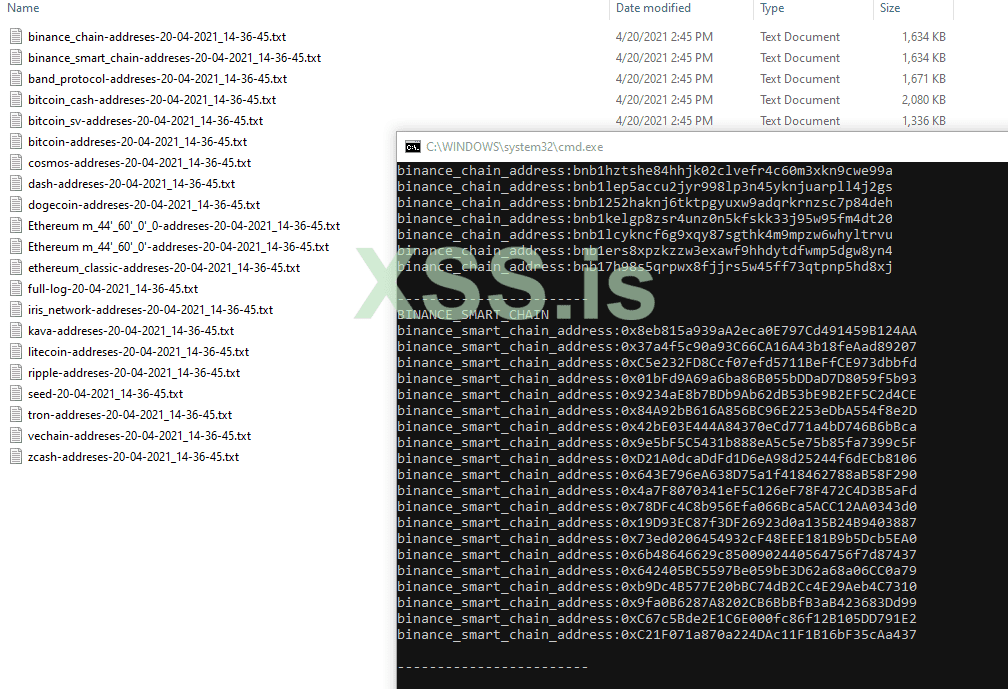Viewport: 1008px width, 689px height.
Task: Click the dash-addreses file icon
Action: (x=16, y=184)
